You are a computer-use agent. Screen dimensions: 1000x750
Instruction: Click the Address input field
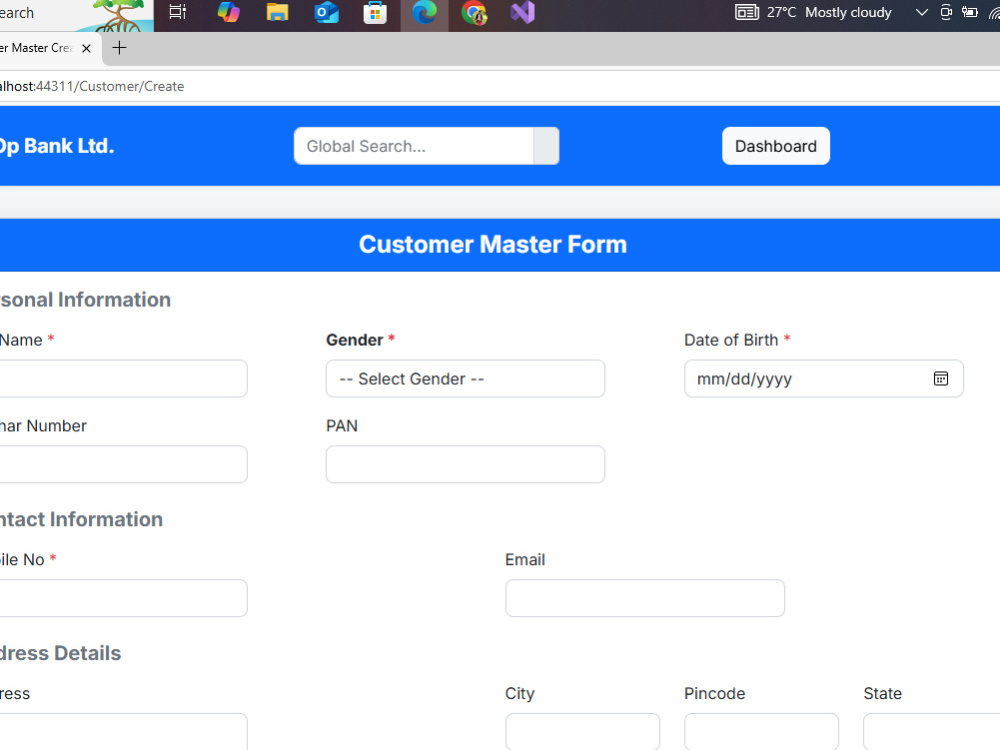tap(124, 732)
